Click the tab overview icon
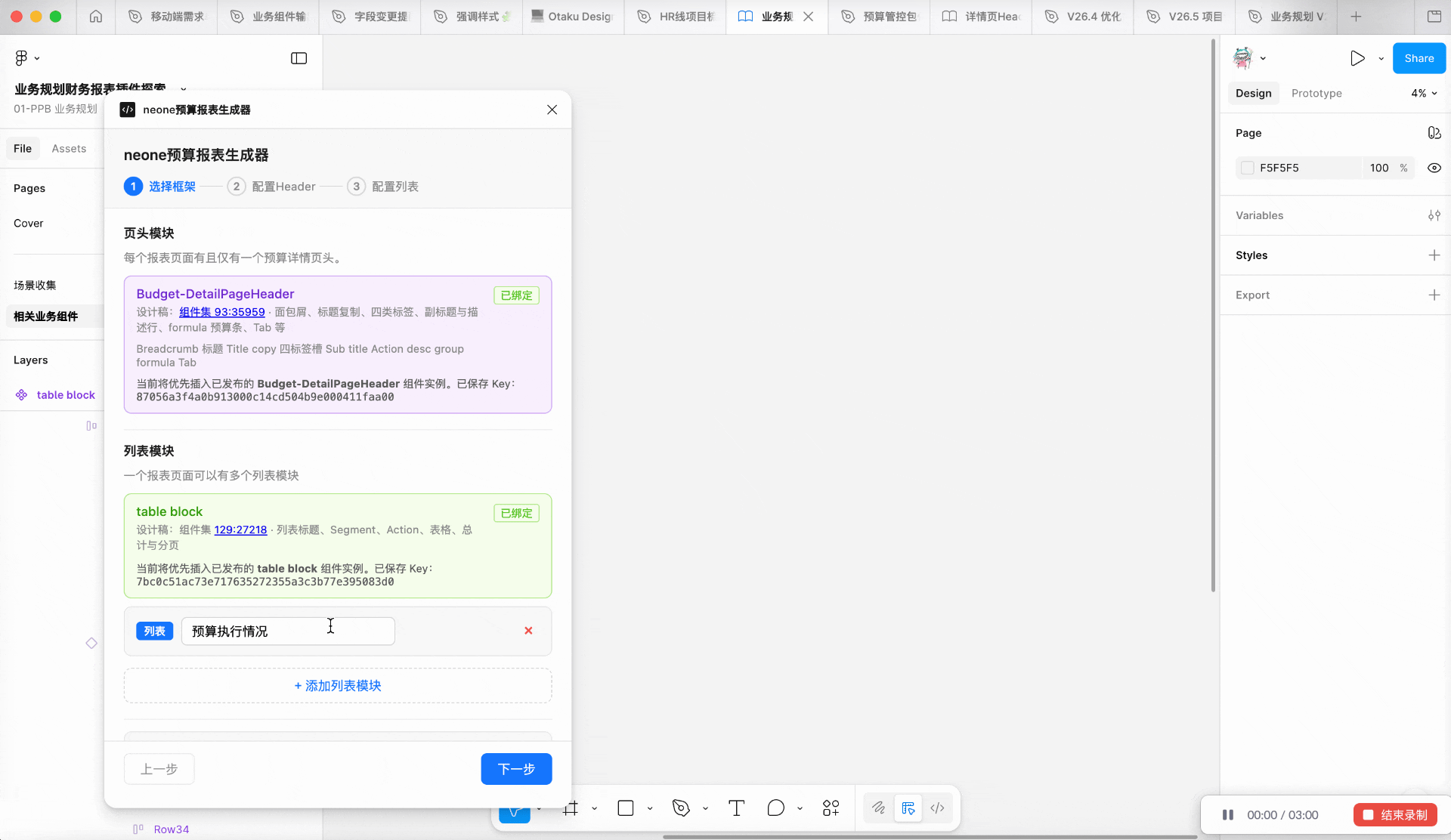 [1434, 17]
